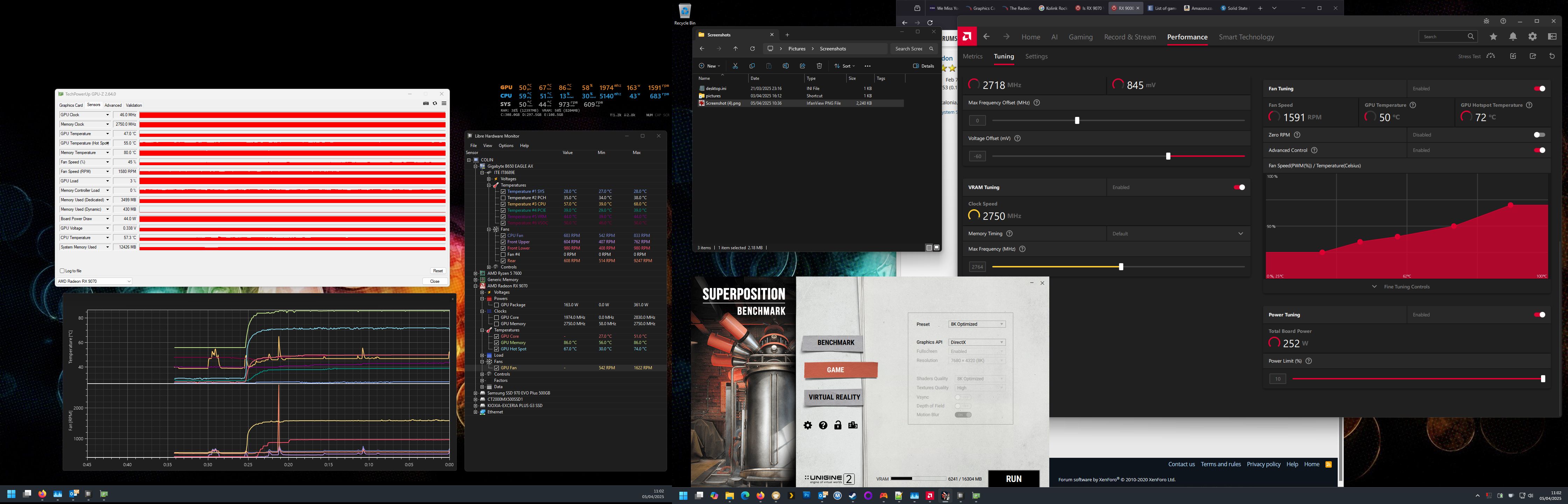The width and height of the screenshot is (1568, 504).
Task: Click Export tuning profile icon
Action: pos(1532,56)
